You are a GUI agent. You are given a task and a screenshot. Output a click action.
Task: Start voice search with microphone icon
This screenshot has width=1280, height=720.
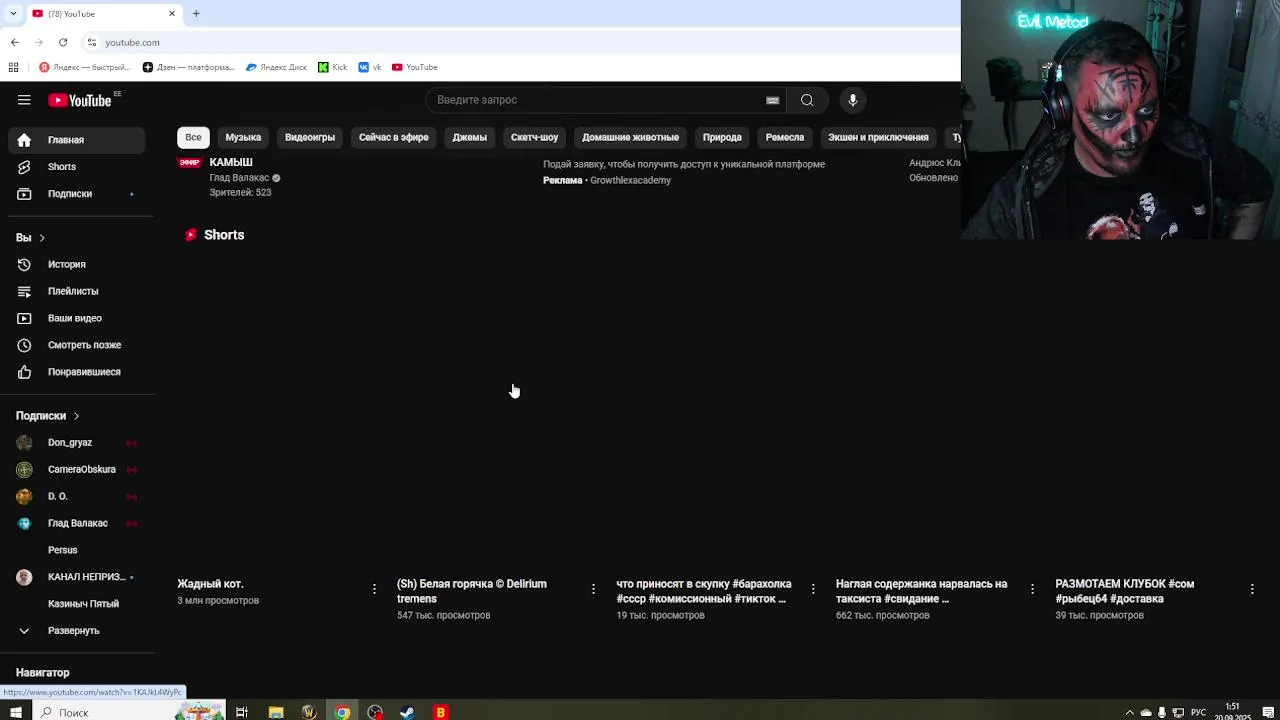(x=853, y=100)
